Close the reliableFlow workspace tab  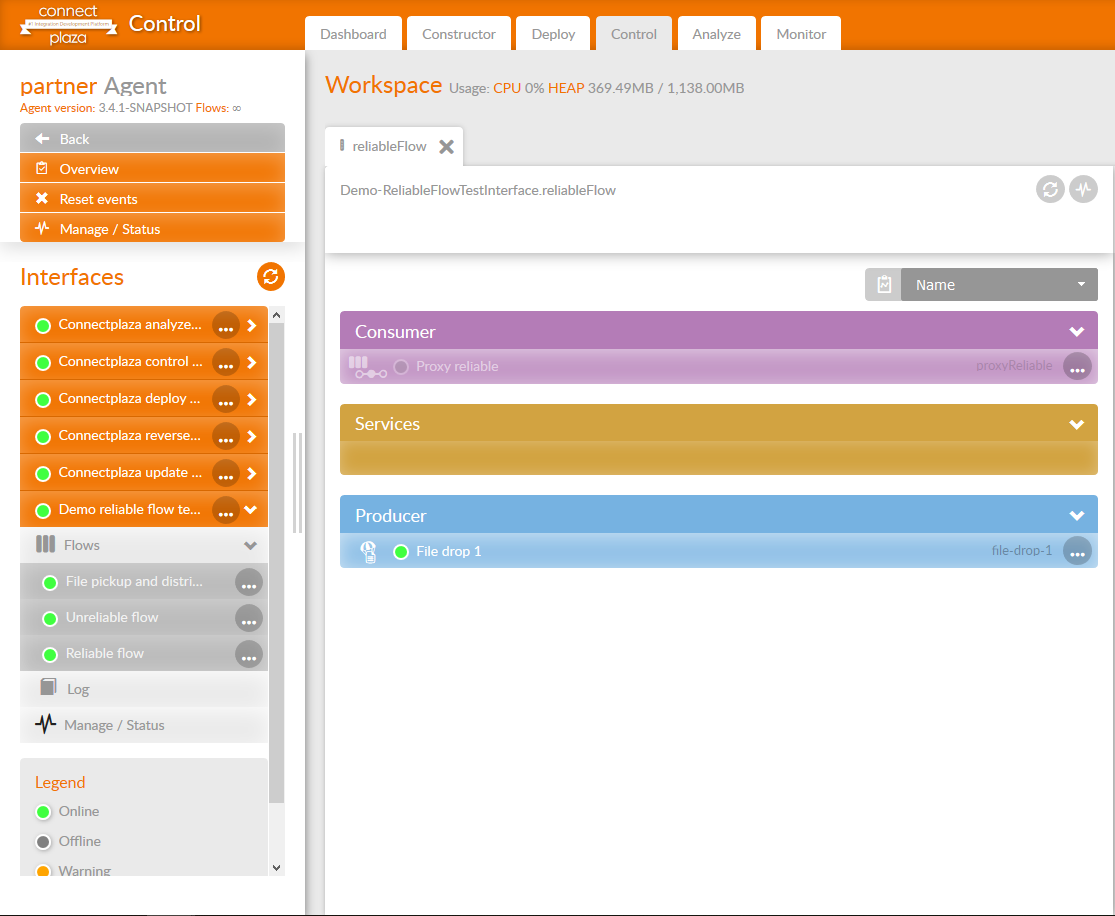coord(447,147)
